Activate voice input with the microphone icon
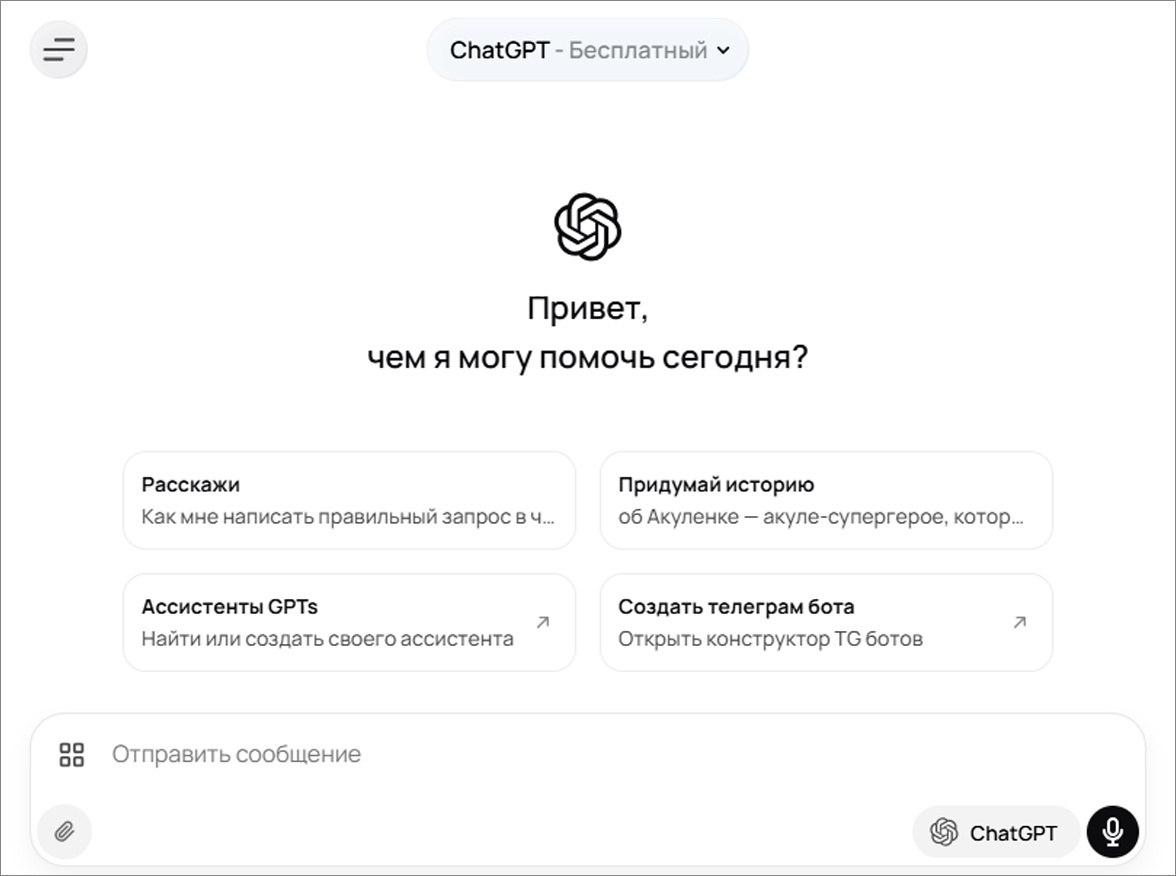The height and width of the screenshot is (876, 1176). point(1111,831)
